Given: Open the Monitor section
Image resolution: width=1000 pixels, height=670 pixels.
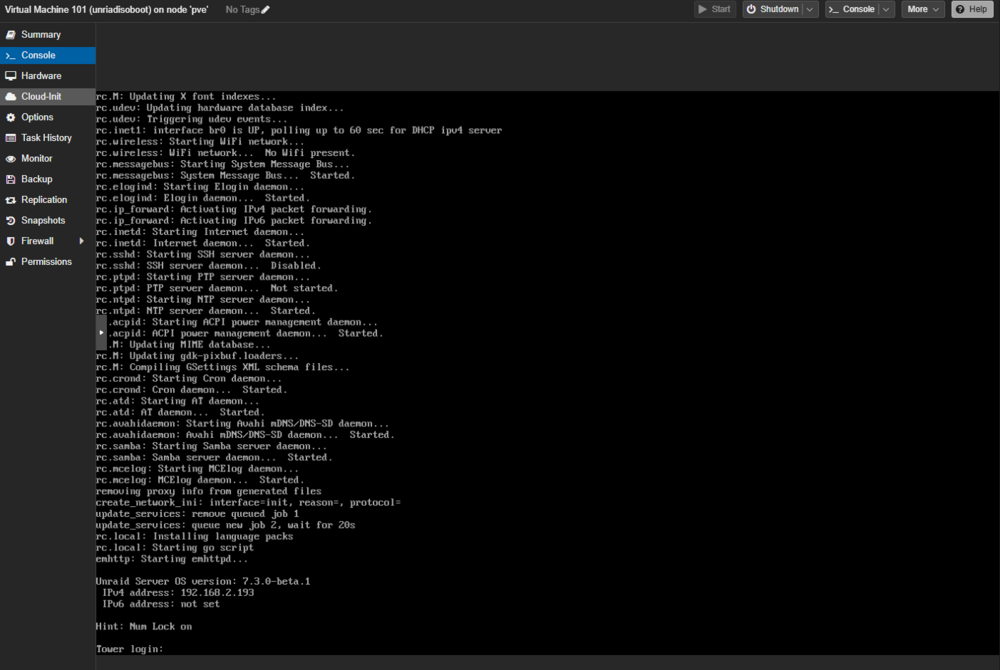Looking at the screenshot, I should (48, 159).
